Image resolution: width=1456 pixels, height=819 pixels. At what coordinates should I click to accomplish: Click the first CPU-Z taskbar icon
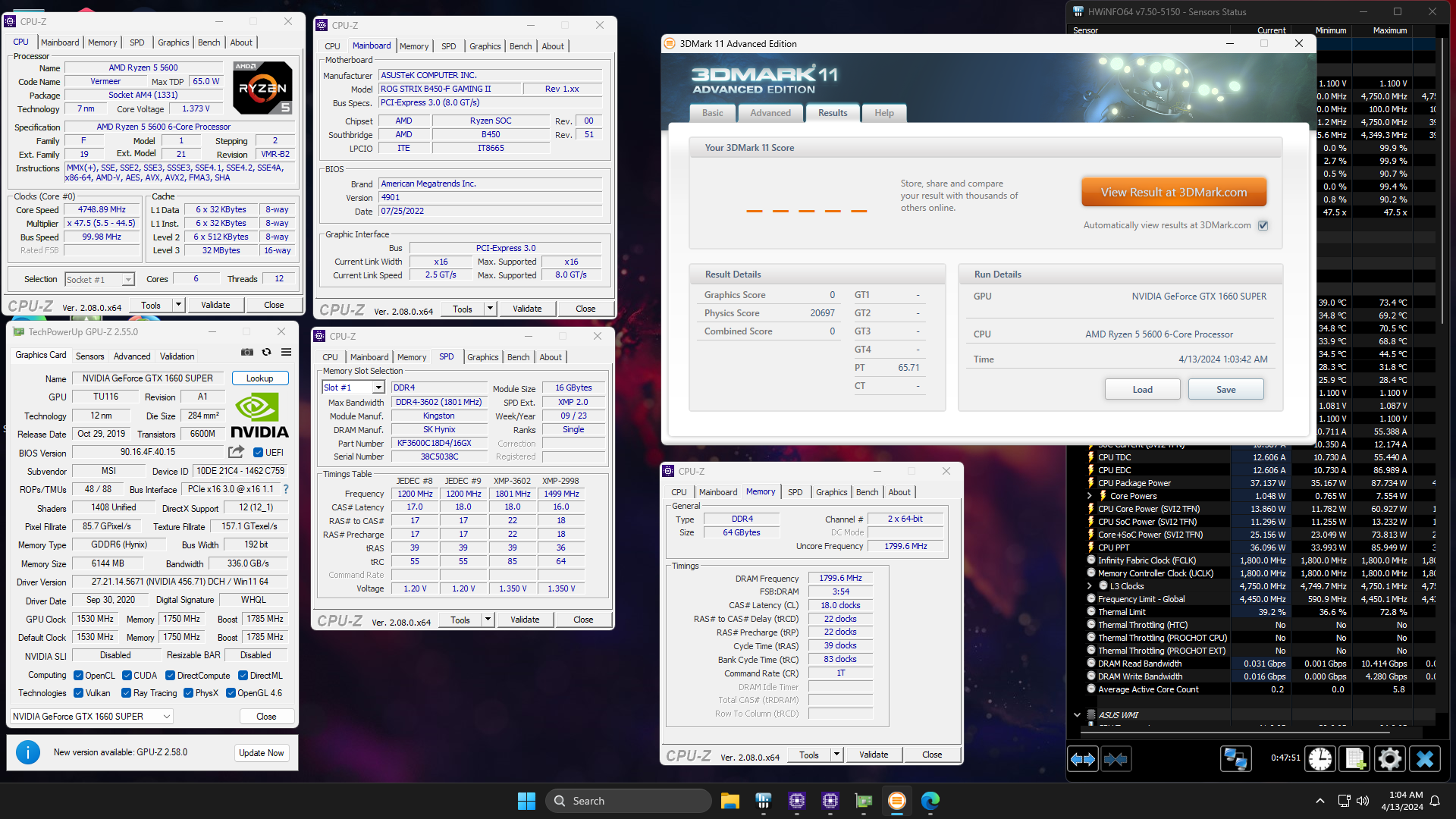click(796, 801)
